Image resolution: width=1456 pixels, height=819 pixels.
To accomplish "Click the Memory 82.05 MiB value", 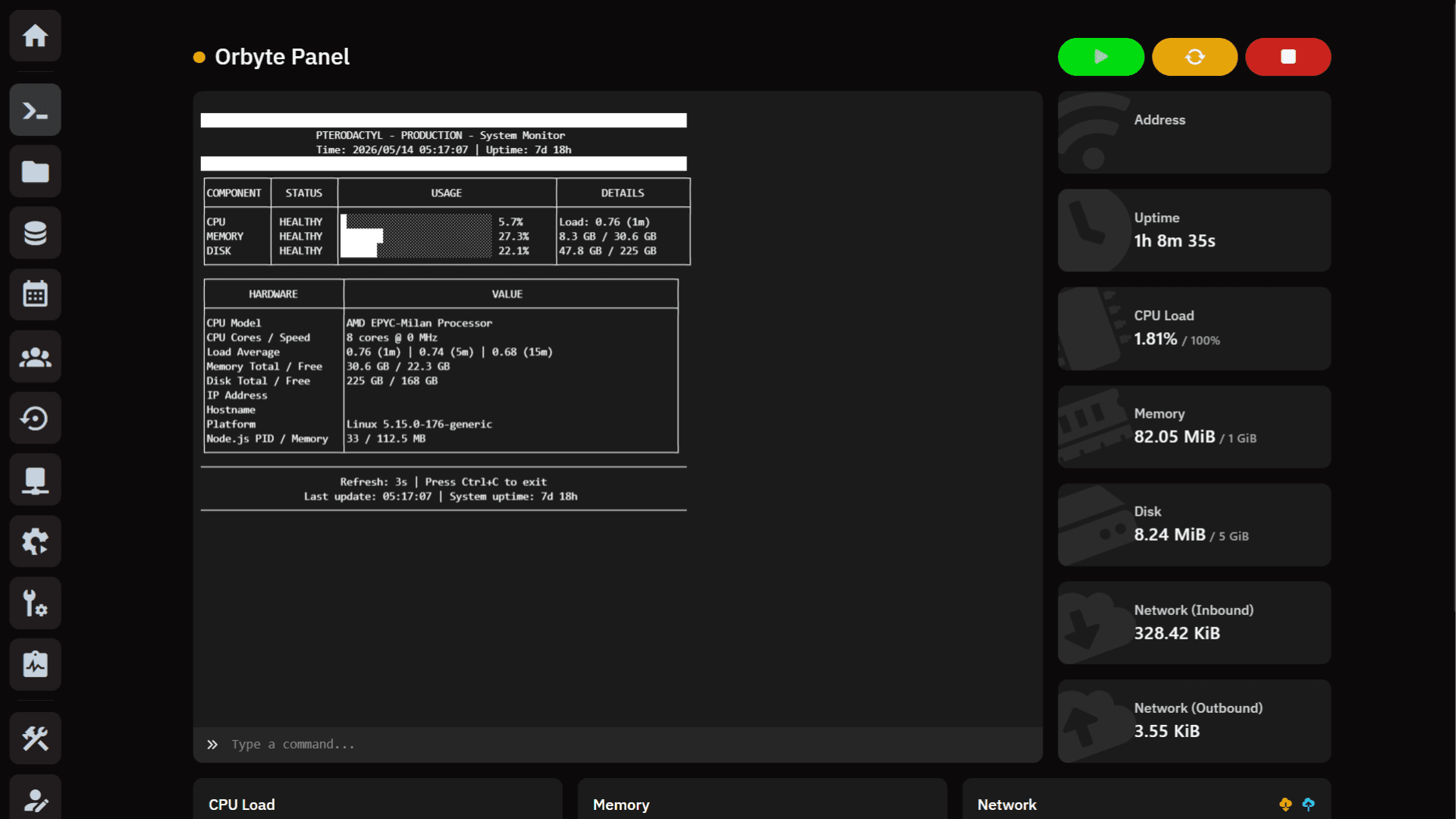I will pos(1175,437).
